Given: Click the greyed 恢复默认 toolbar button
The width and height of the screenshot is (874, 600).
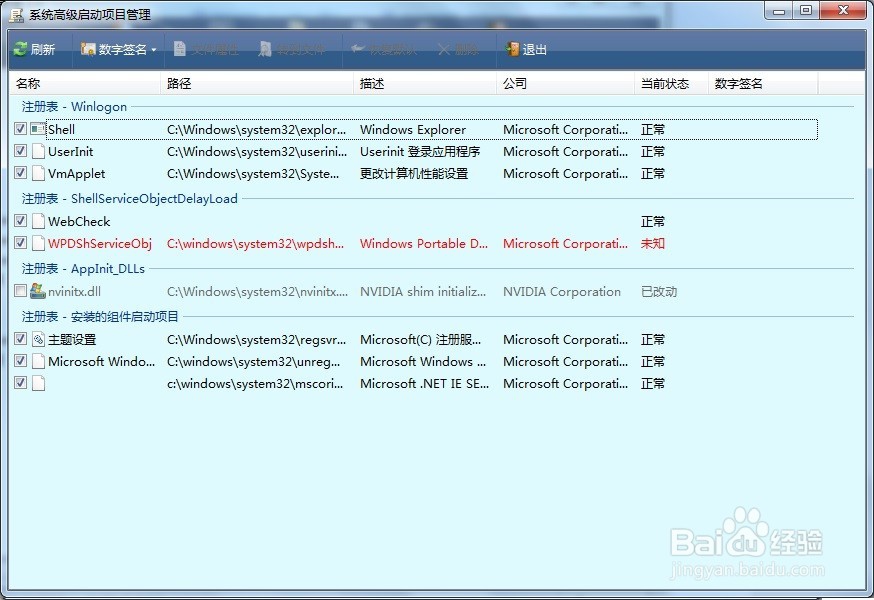Looking at the screenshot, I should (384, 50).
